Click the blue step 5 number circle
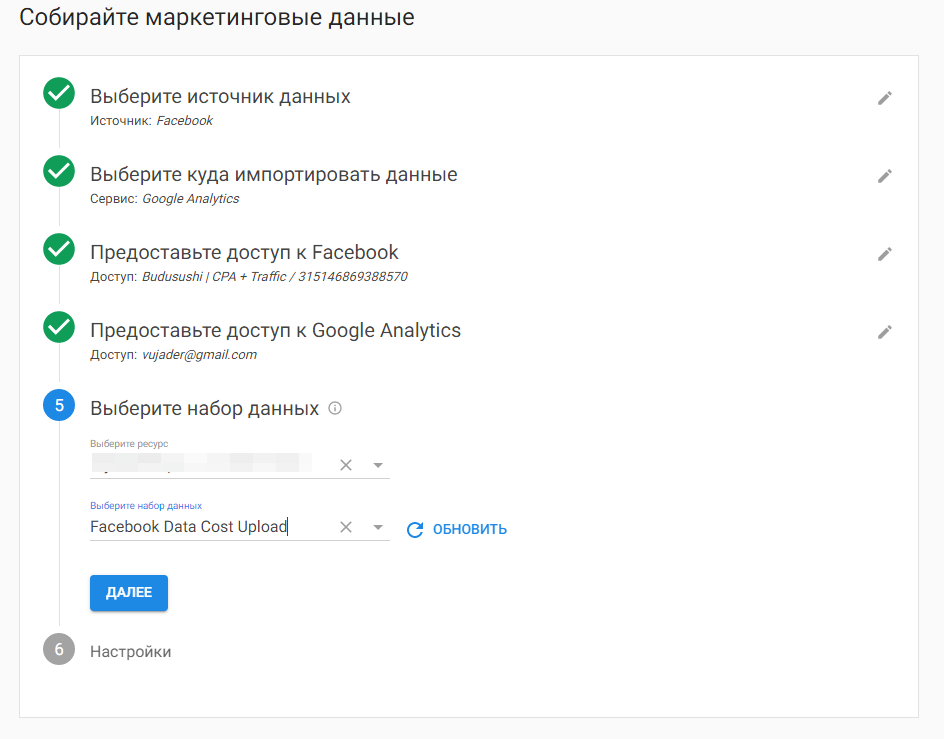 [x=59, y=406]
